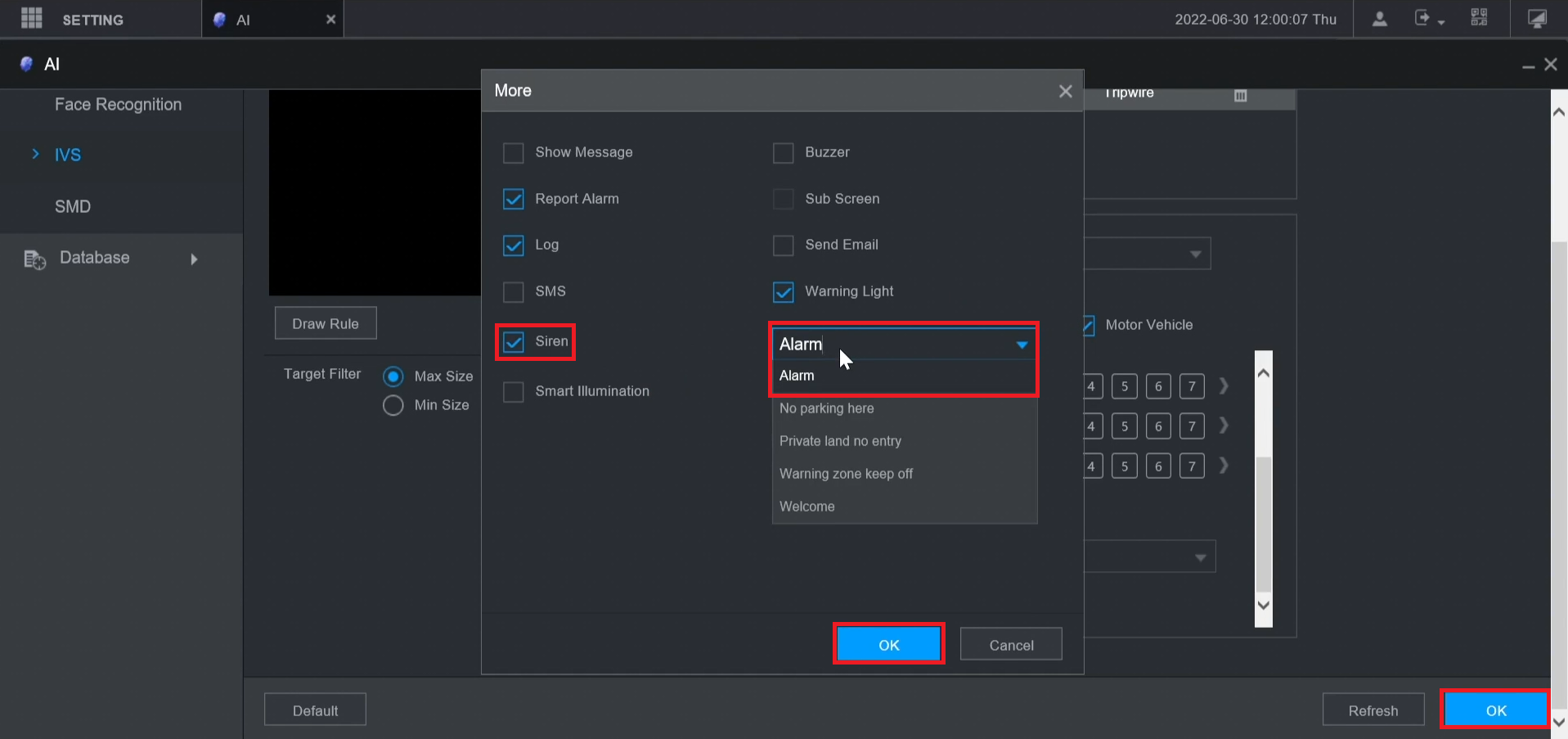
Task: Open the QR code icon in top bar
Action: pos(1479,17)
